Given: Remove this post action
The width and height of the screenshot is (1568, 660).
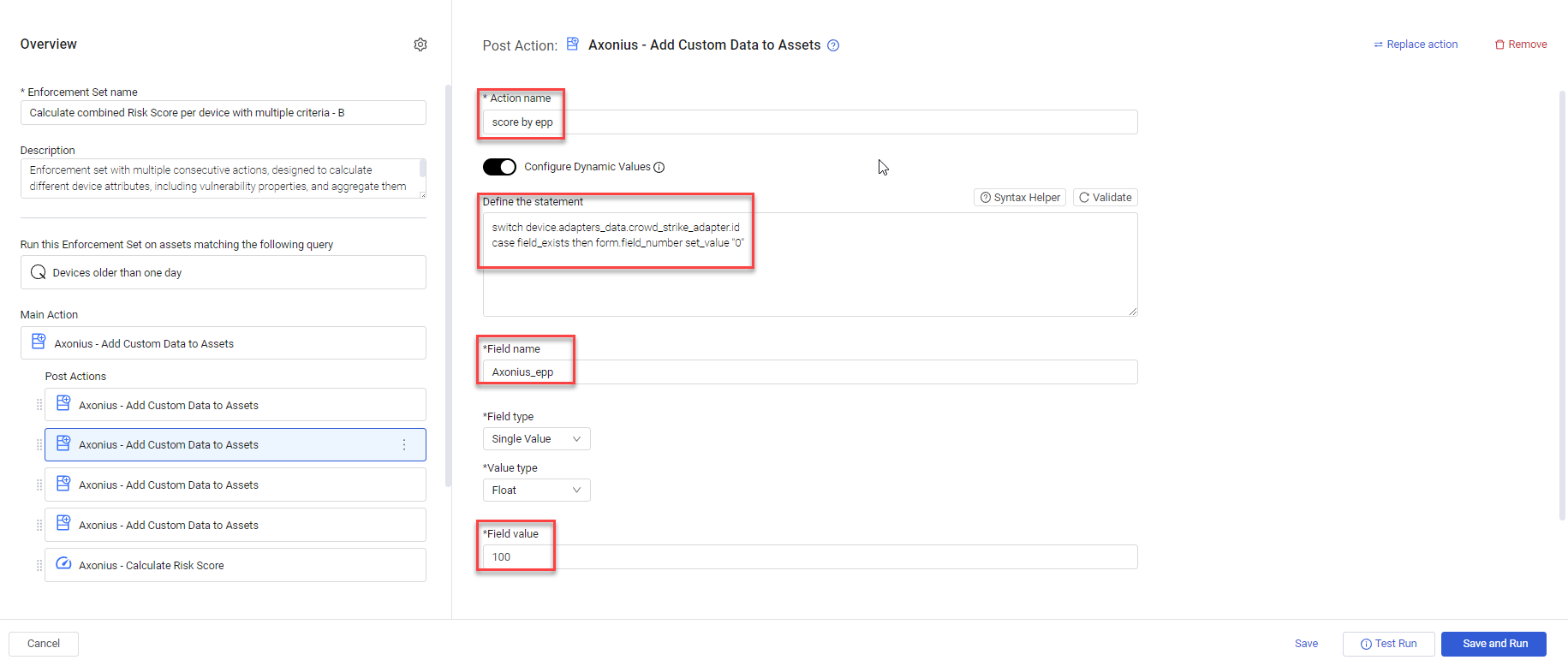Looking at the screenshot, I should (x=1521, y=45).
